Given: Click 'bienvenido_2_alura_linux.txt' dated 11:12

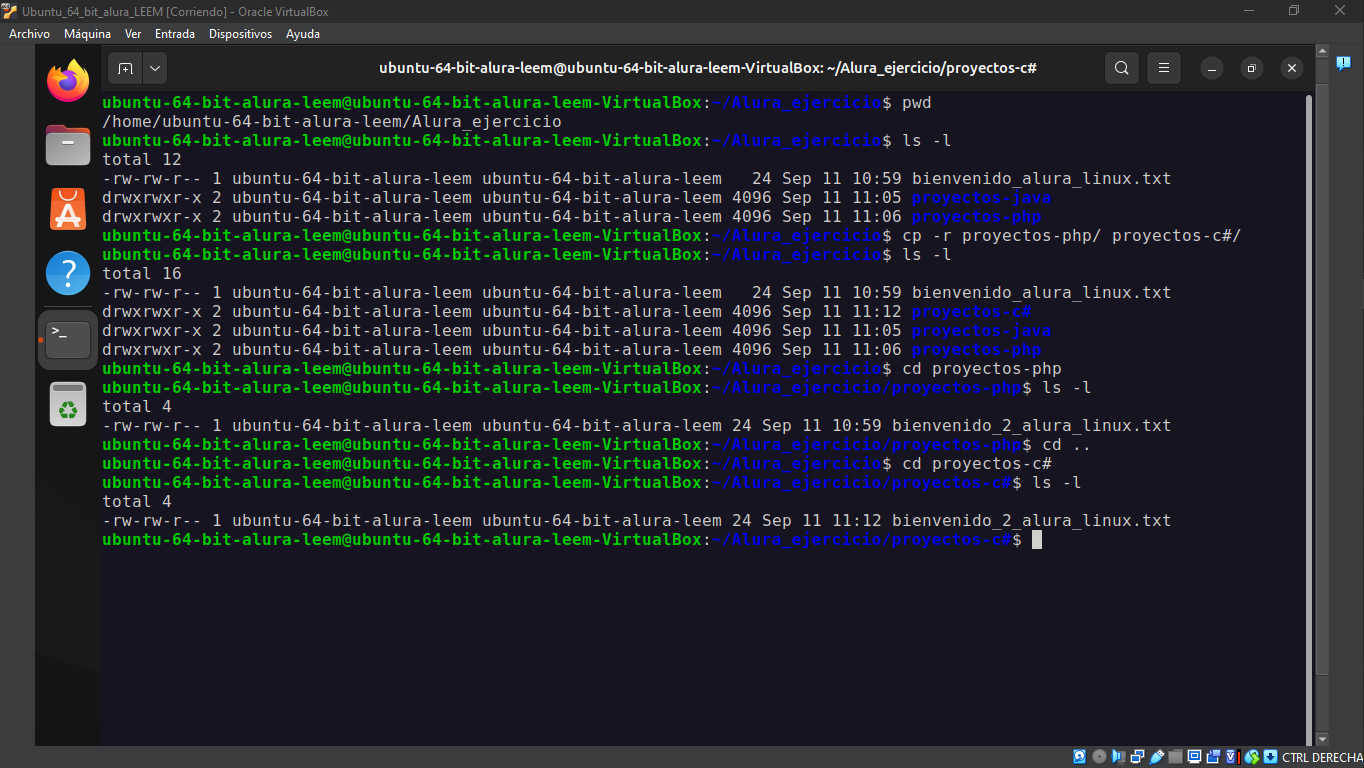Looking at the screenshot, I should coord(1031,521).
